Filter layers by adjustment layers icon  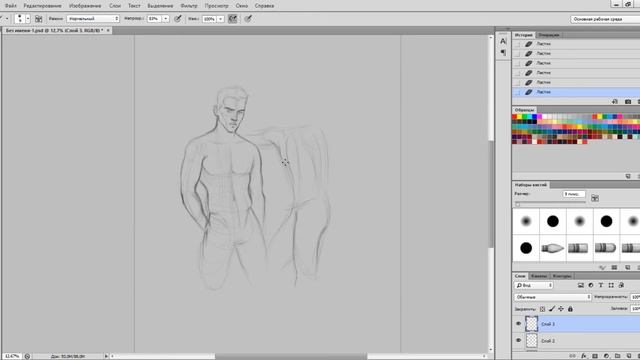pyautogui.click(x=591, y=285)
